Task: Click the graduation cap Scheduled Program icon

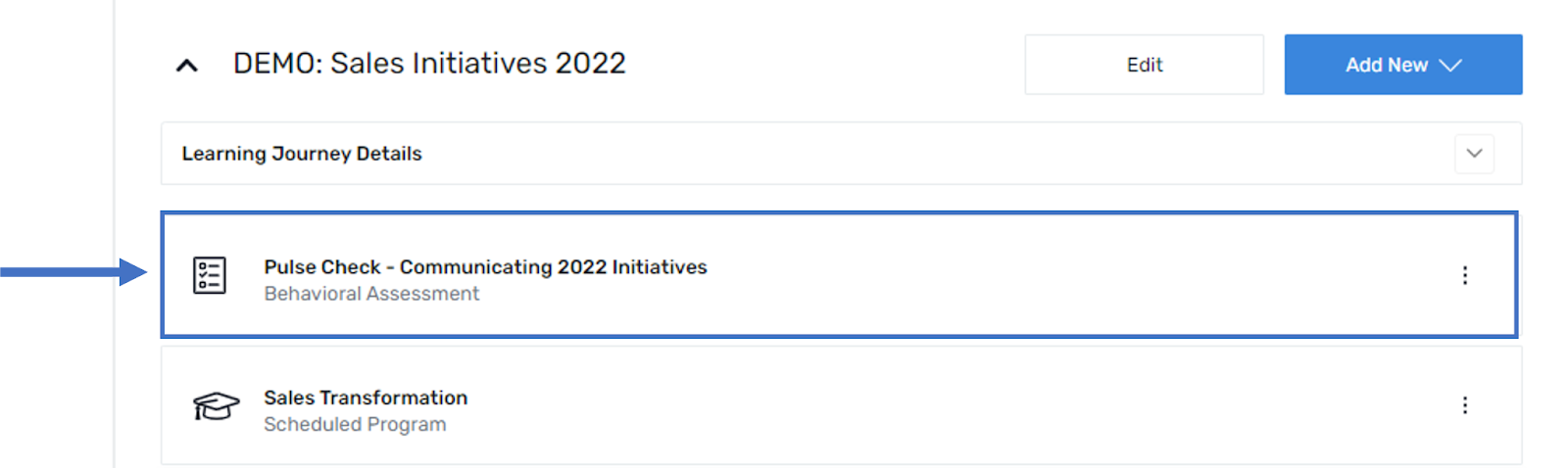Action: (x=216, y=405)
